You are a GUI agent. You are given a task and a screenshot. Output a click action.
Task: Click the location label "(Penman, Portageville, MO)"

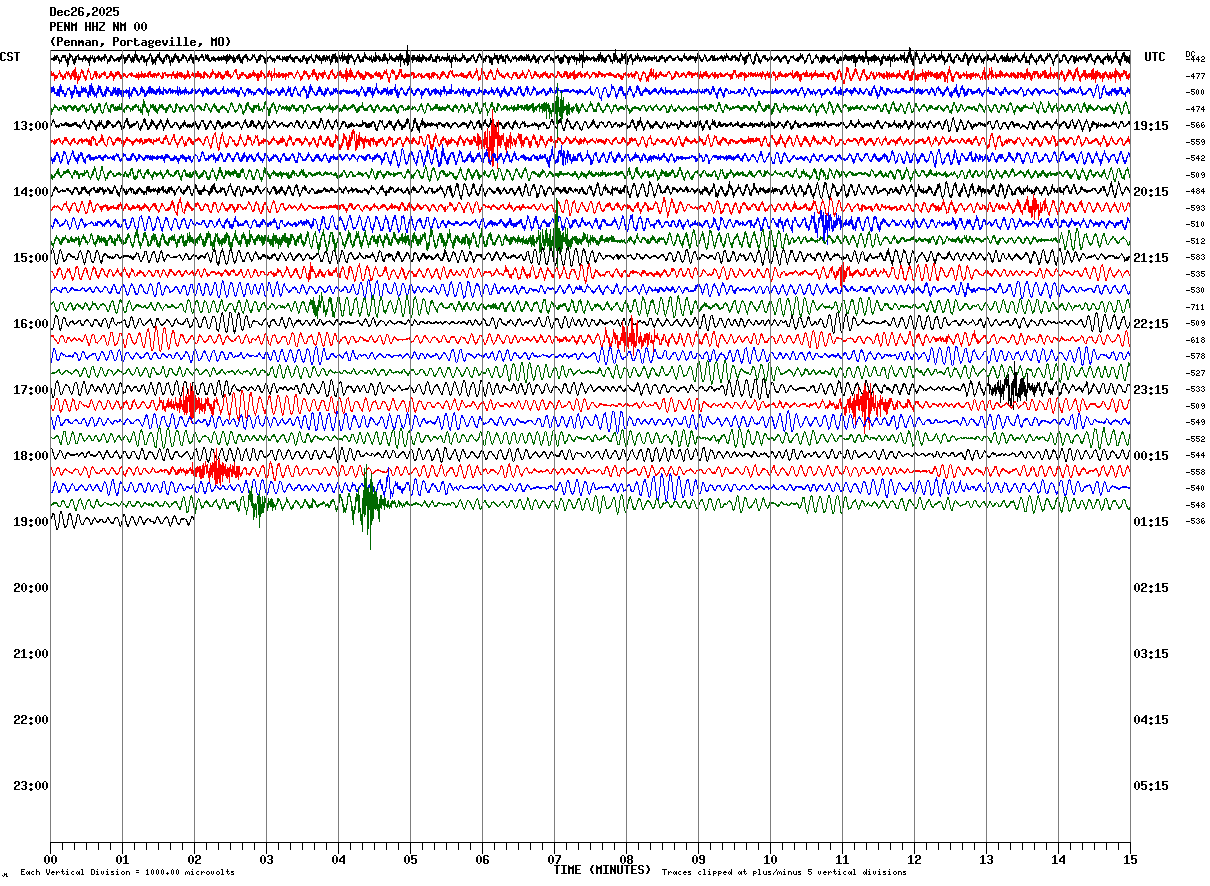pyautogui.click(x=141, y=42)
